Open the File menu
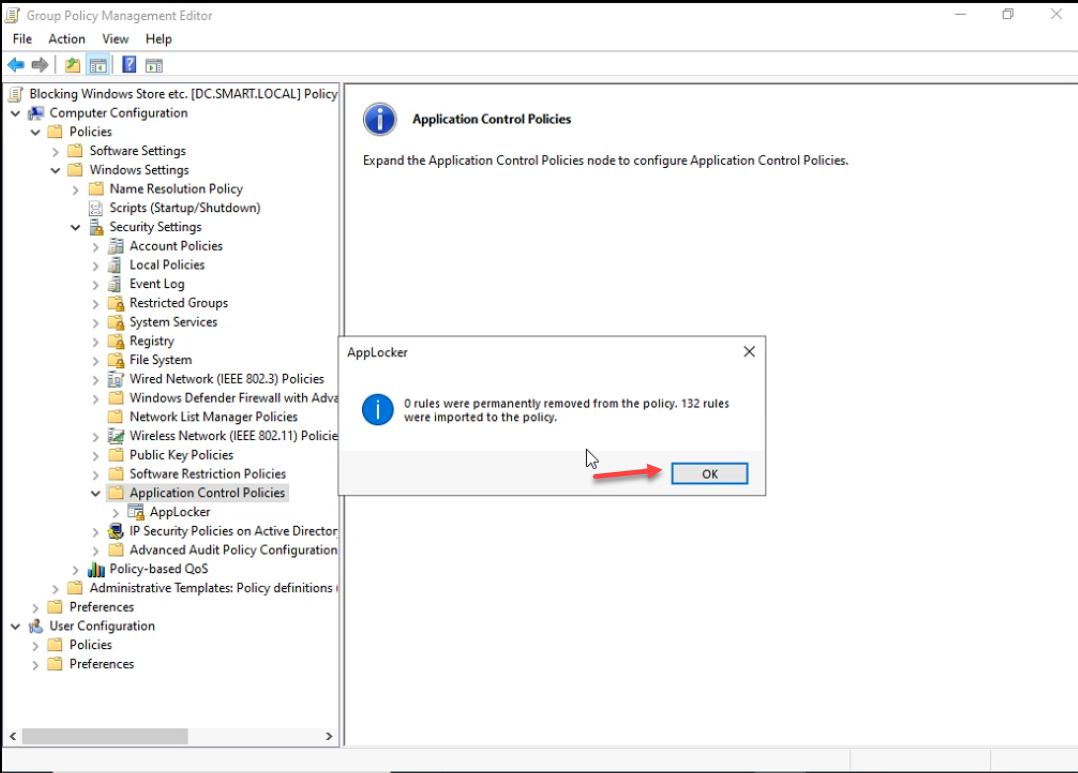Screen dimensions: 1078x773 click(x=22, y=39)
